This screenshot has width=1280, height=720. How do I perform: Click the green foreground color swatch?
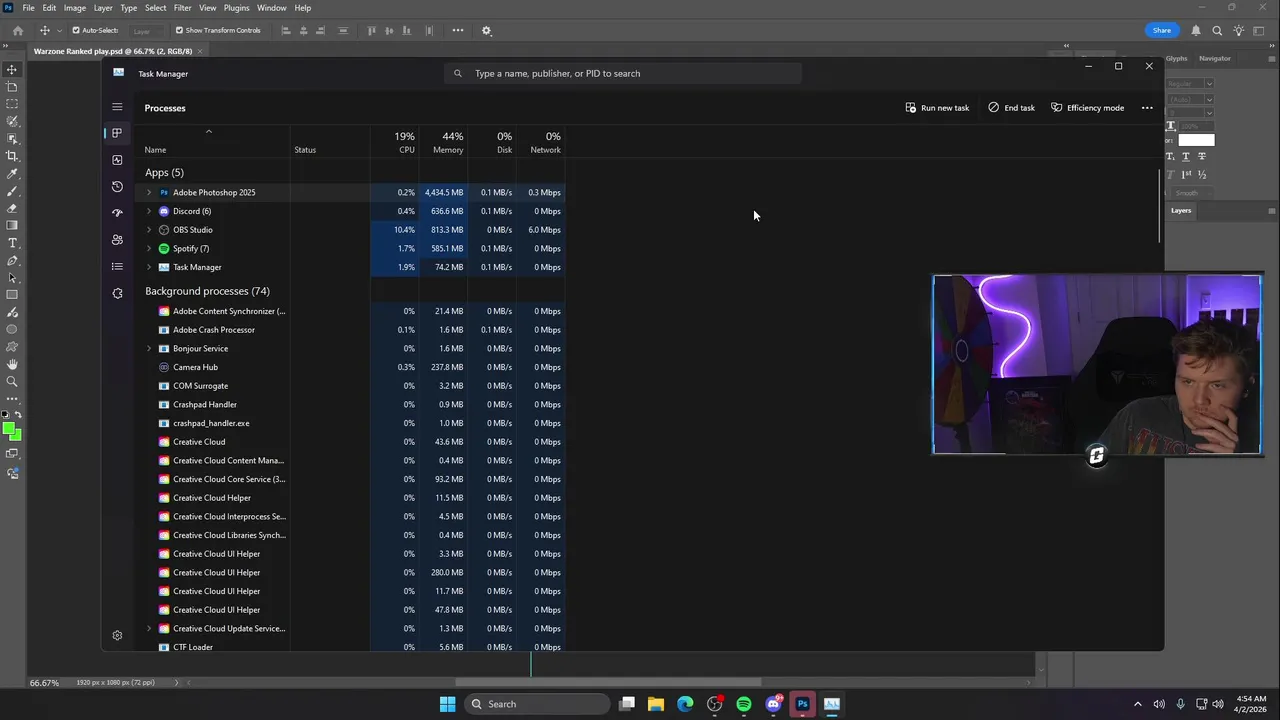pos(9,428)
